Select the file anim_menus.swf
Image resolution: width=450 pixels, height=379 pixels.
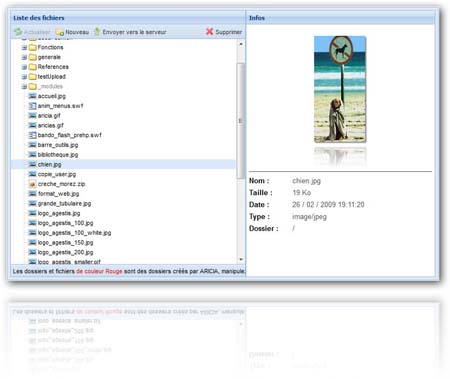tap(60, 106)
